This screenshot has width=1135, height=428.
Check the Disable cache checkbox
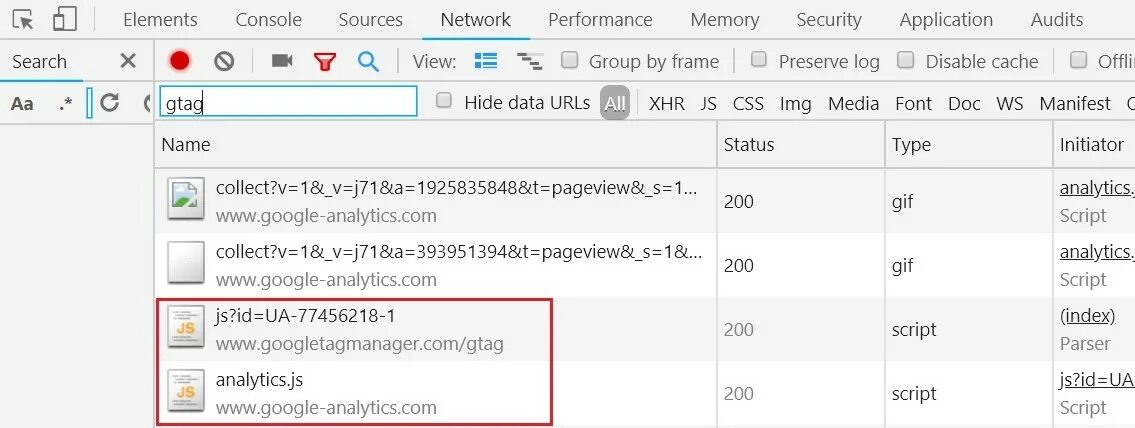pos(906,60)
